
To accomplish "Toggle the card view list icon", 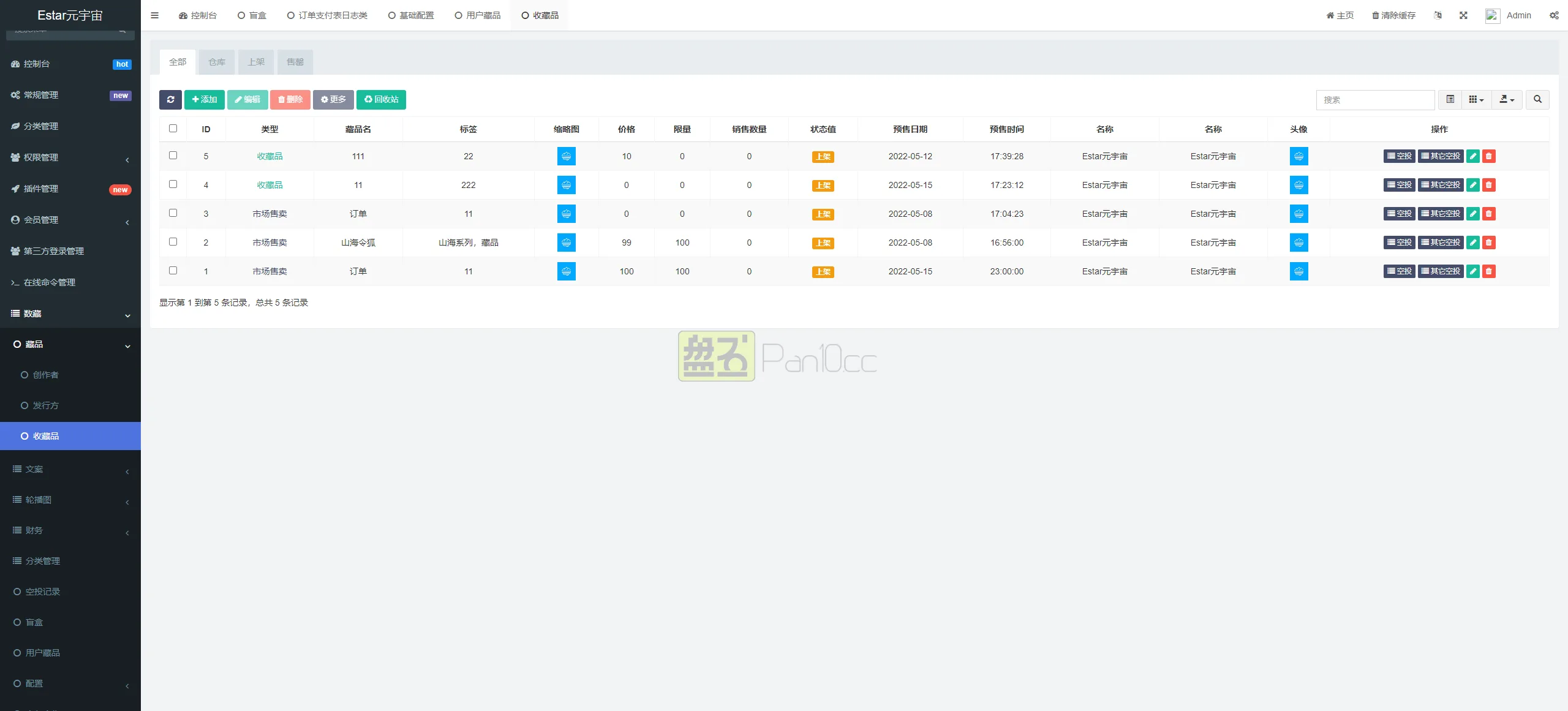I will pos(1450,100).
